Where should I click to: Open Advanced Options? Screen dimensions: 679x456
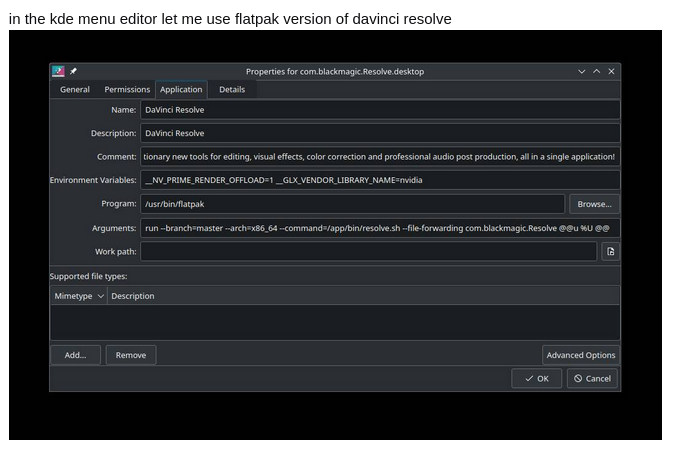[x=580, y=355]
